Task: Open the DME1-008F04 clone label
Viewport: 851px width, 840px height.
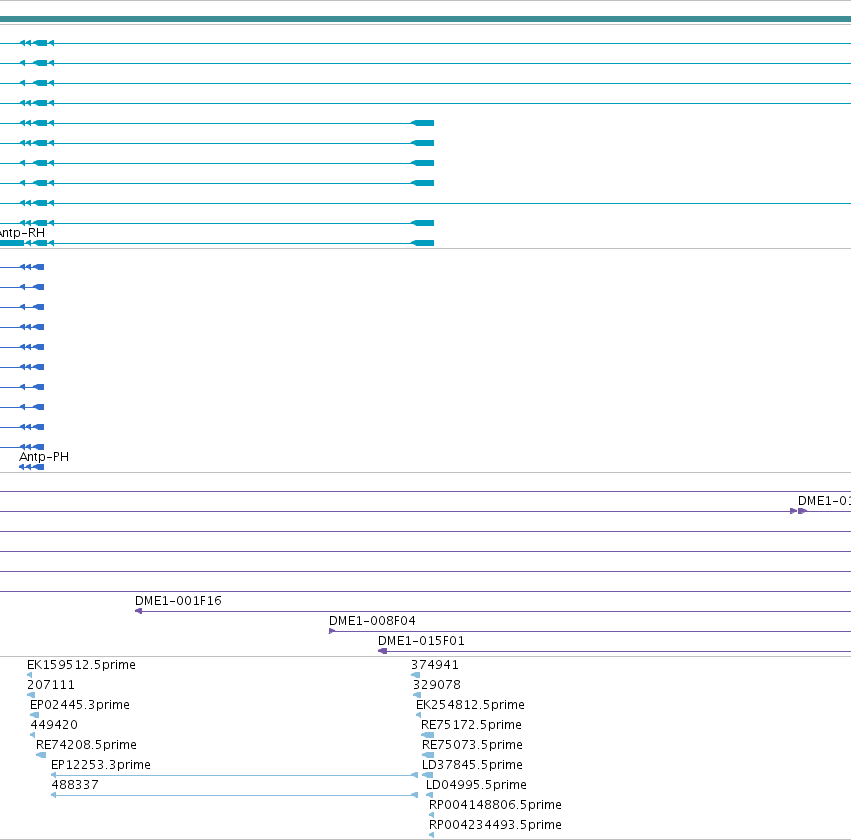Action: [x=372, y=621]
